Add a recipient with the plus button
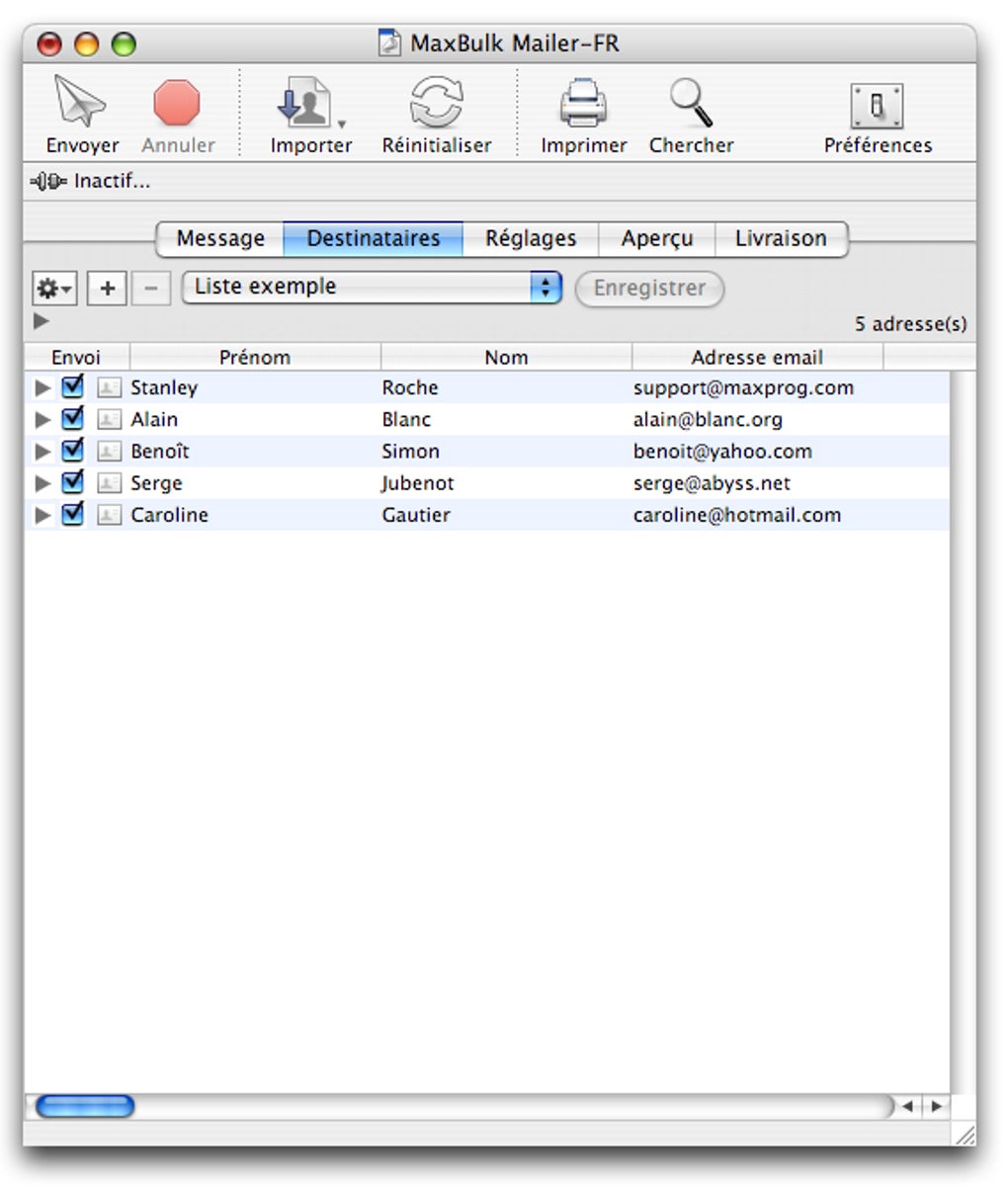 [x=107, y=288]
